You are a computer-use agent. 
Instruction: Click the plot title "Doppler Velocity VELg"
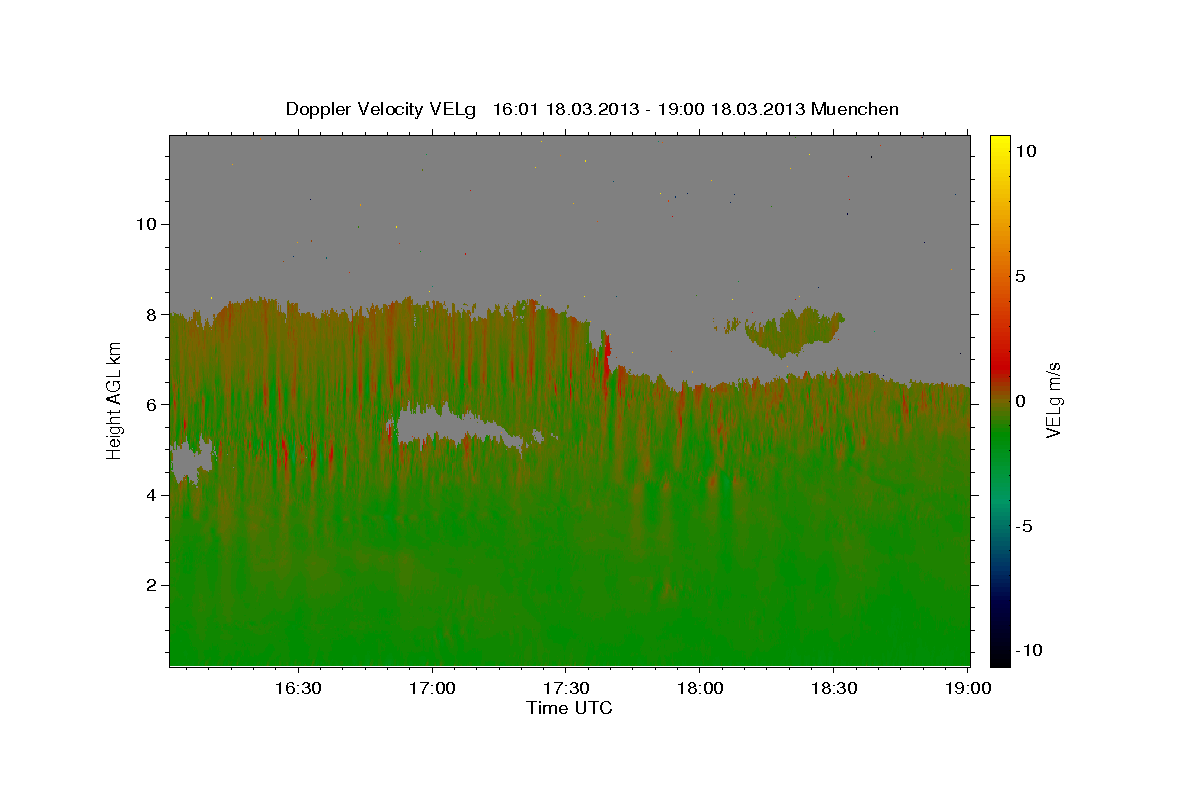click(381, 109)
